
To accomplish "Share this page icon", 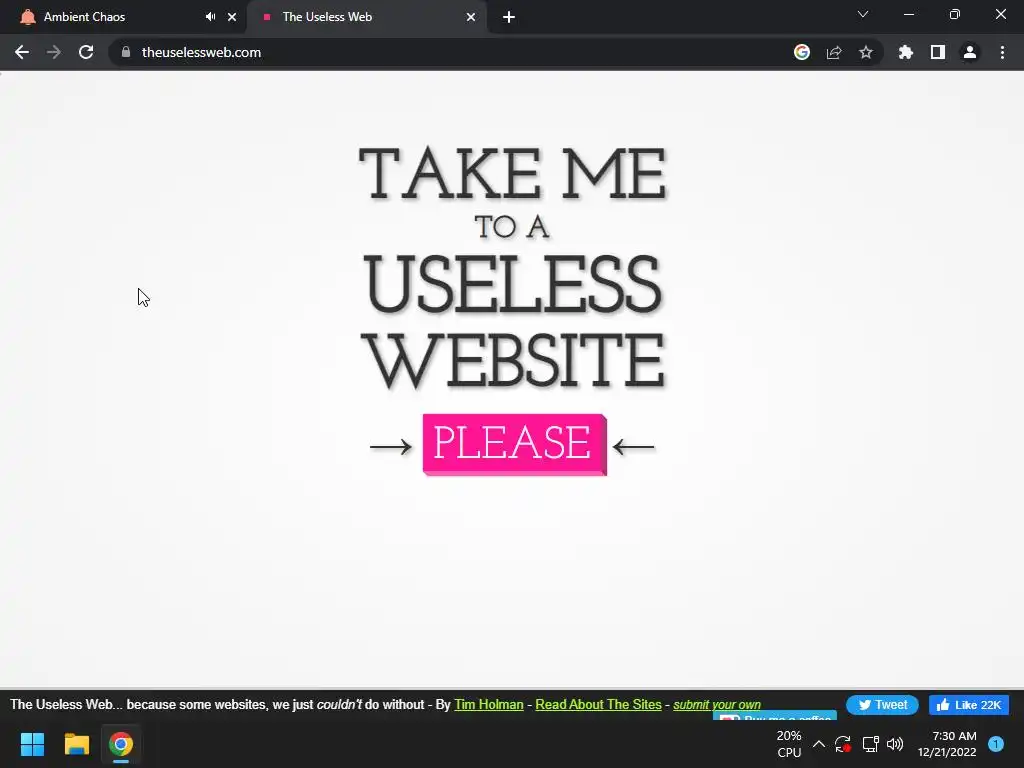I will [x=834, y=52].
